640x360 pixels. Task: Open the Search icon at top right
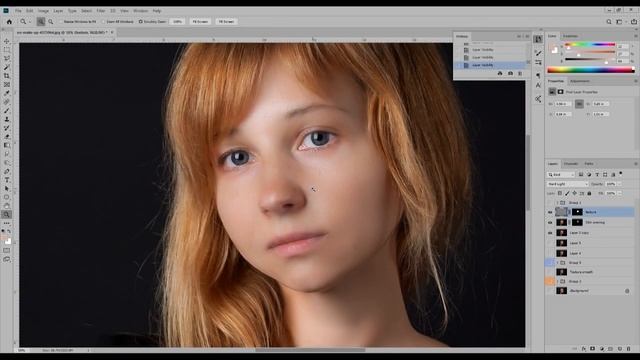pyautogui.click(x=609, y=22)
